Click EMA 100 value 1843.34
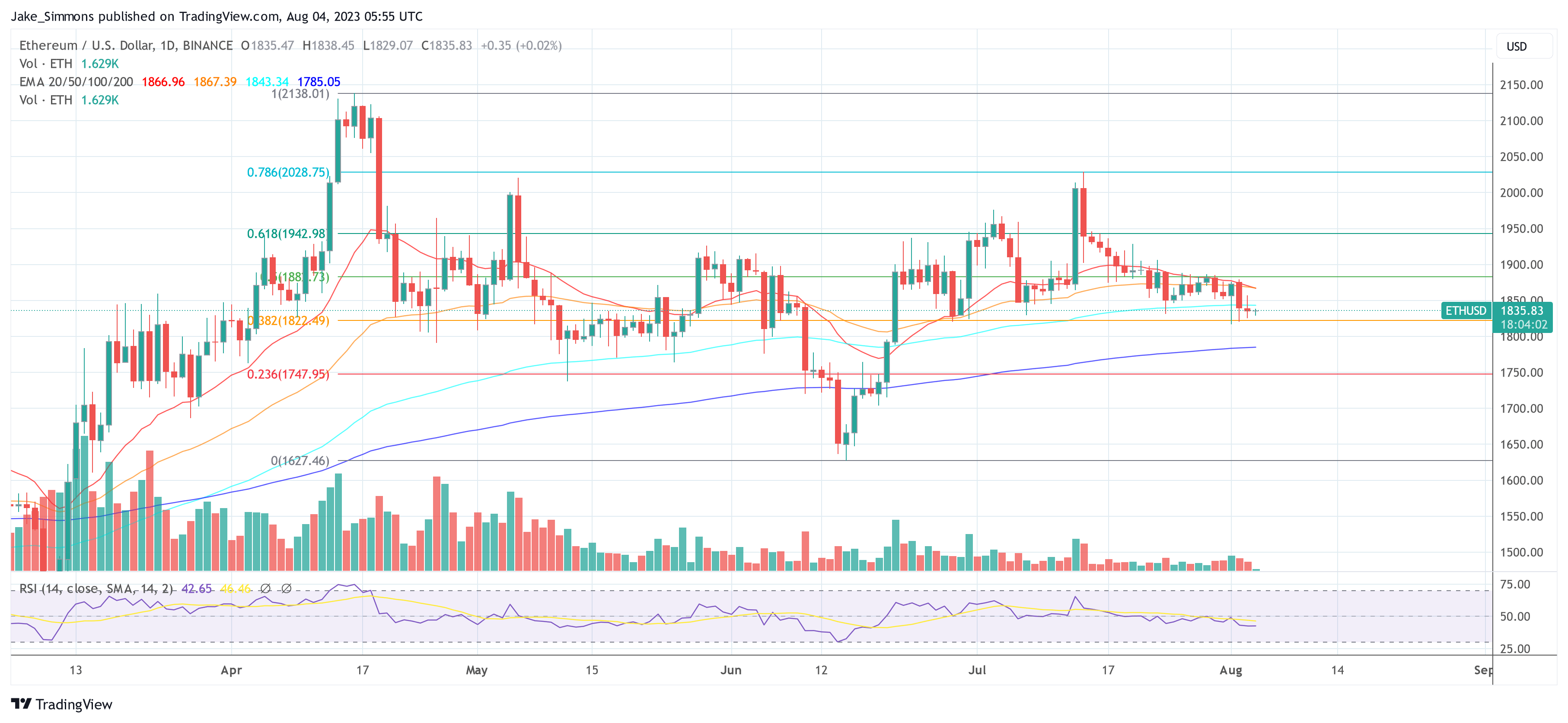Viewport: 1568px width, 723px height. click(x=267, y=82)
